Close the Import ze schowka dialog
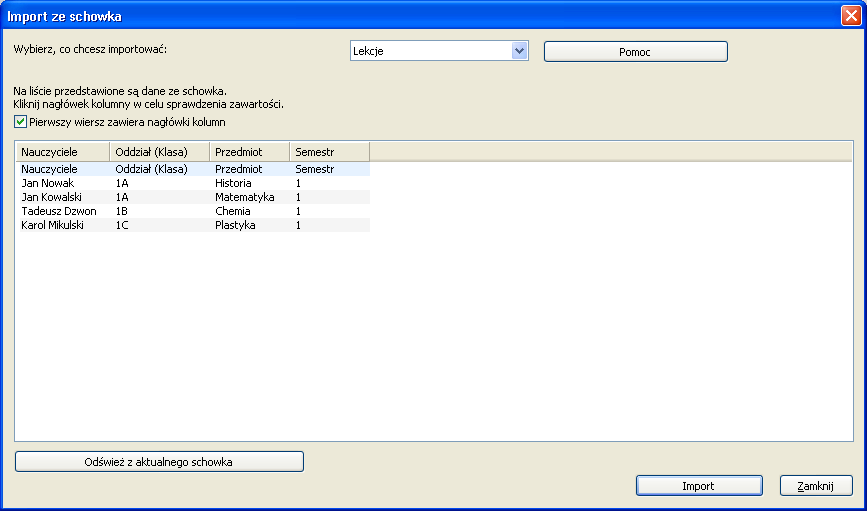867x511 pixels. coord(849,16)
